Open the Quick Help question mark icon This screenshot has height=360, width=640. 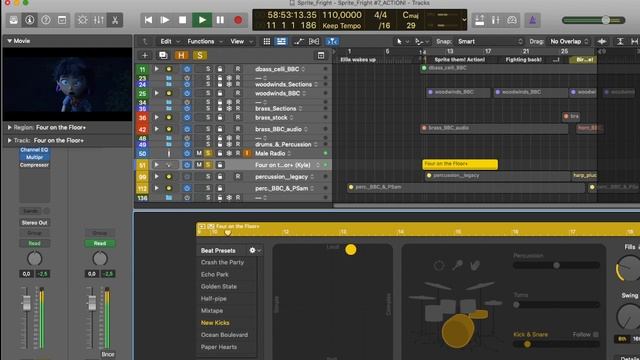46,20
